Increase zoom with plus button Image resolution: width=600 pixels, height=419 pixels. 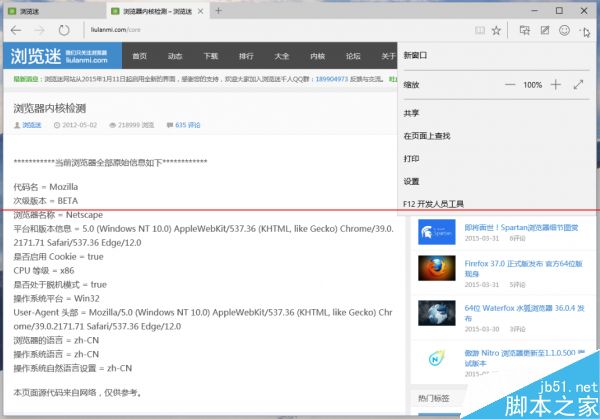tap(556, 85)
